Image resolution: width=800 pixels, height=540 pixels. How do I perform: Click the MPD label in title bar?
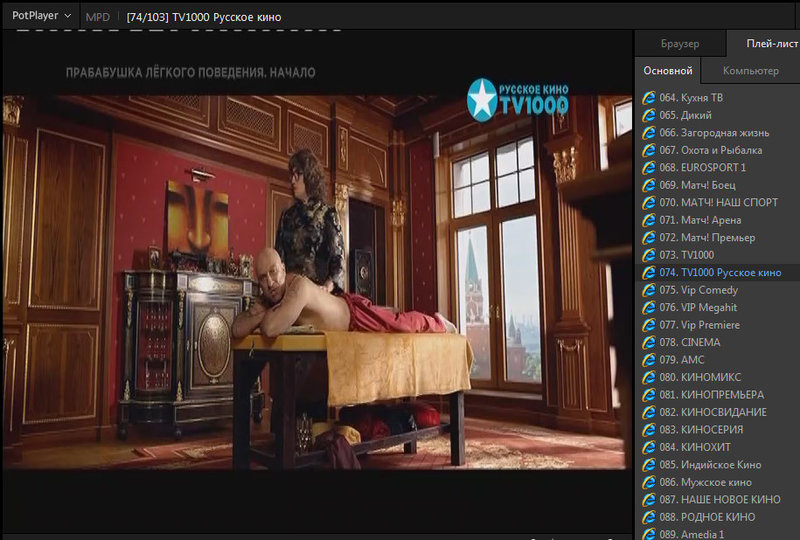click(97, 17)
